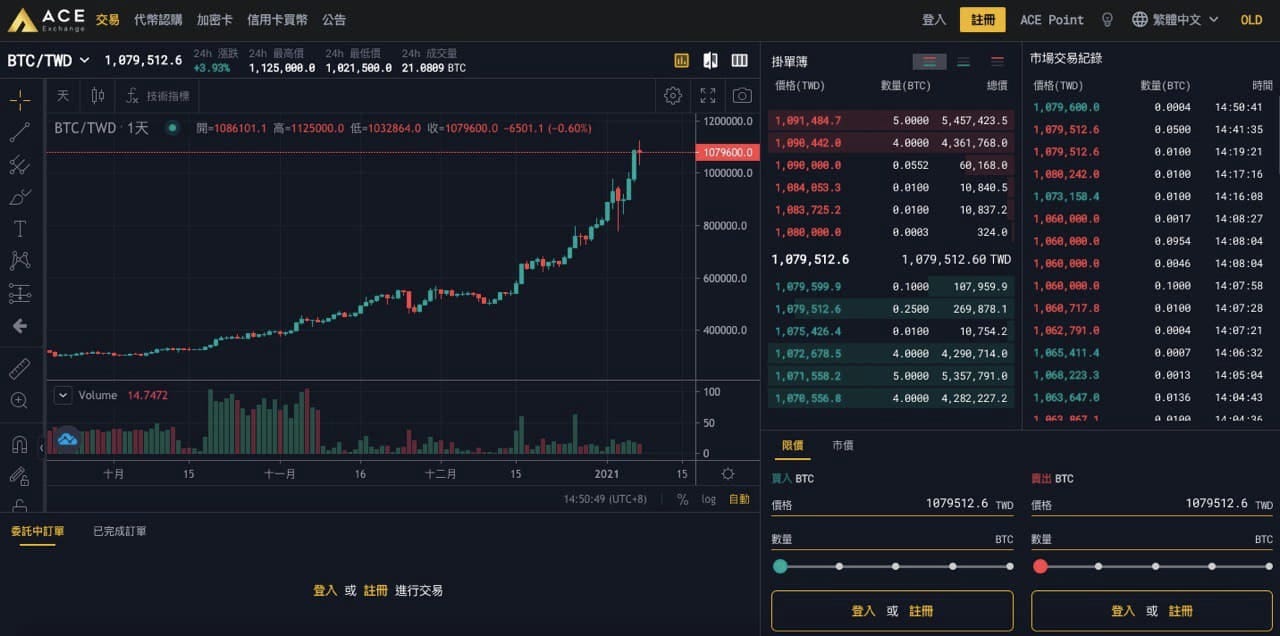The image size is (1280, 636).
Task: Click the lightbulb theme icon
Action: (x=1107, y=20)
